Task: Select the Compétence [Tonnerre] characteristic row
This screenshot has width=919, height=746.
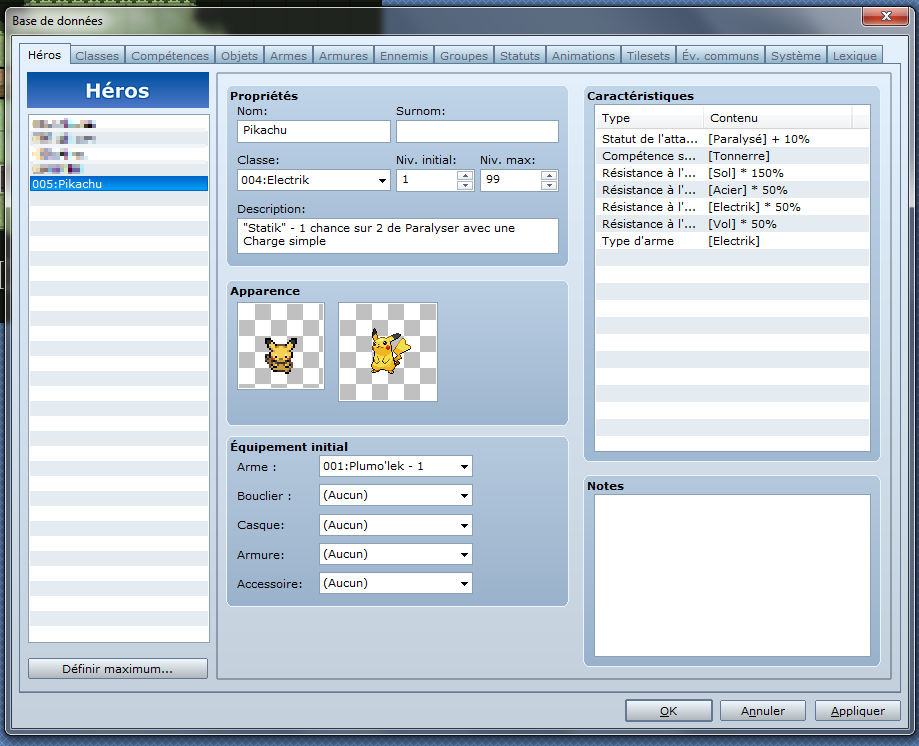Action: click(730, 156)
